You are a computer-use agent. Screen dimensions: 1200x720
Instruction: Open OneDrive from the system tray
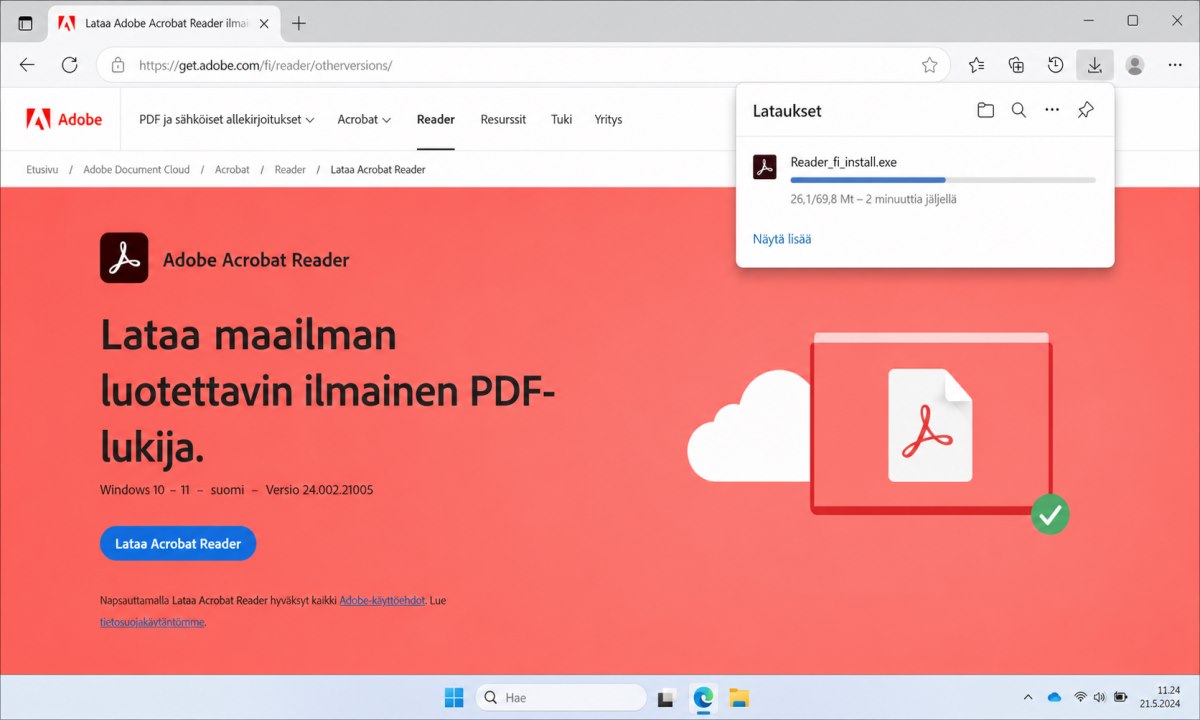tap(1054, 697)
